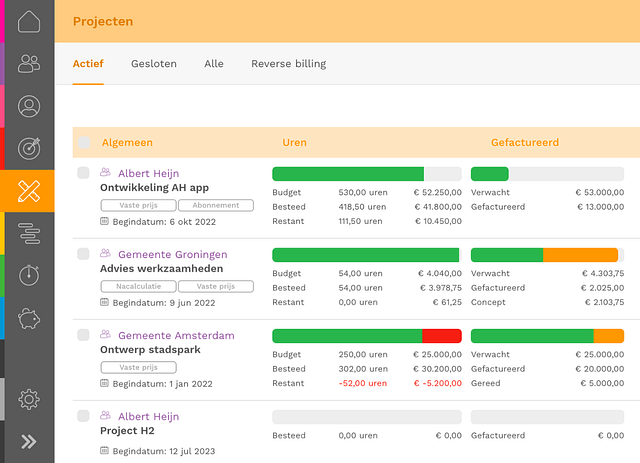
Task: Click group icon beside Gemeente Amsterdam
Action: pyautogui.click(x=105, y=334)
